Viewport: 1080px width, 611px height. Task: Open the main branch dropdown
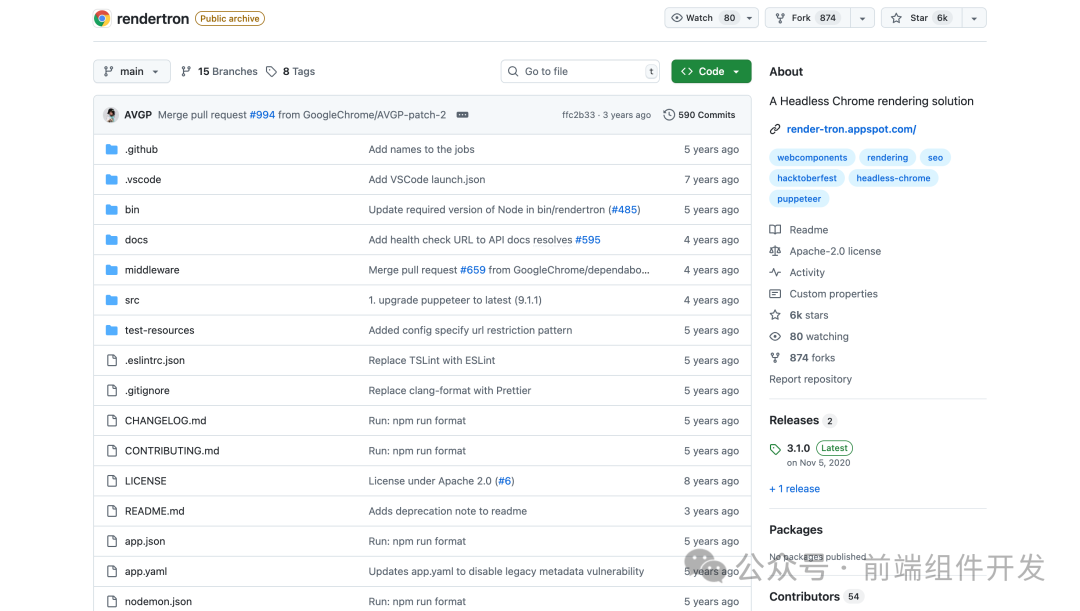click(132, 72)
